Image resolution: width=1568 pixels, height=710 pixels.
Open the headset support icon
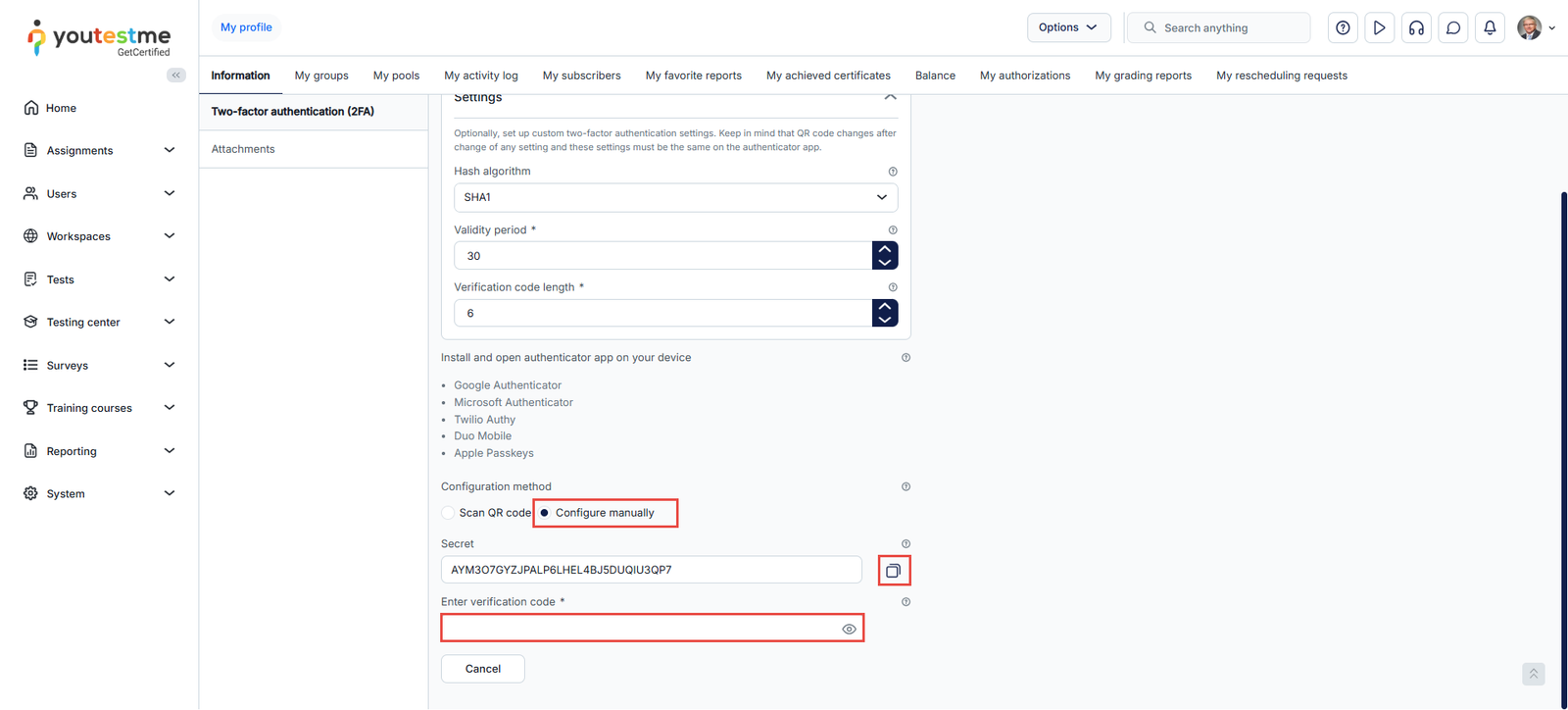pyautogui.click(x=1416, y=28)
